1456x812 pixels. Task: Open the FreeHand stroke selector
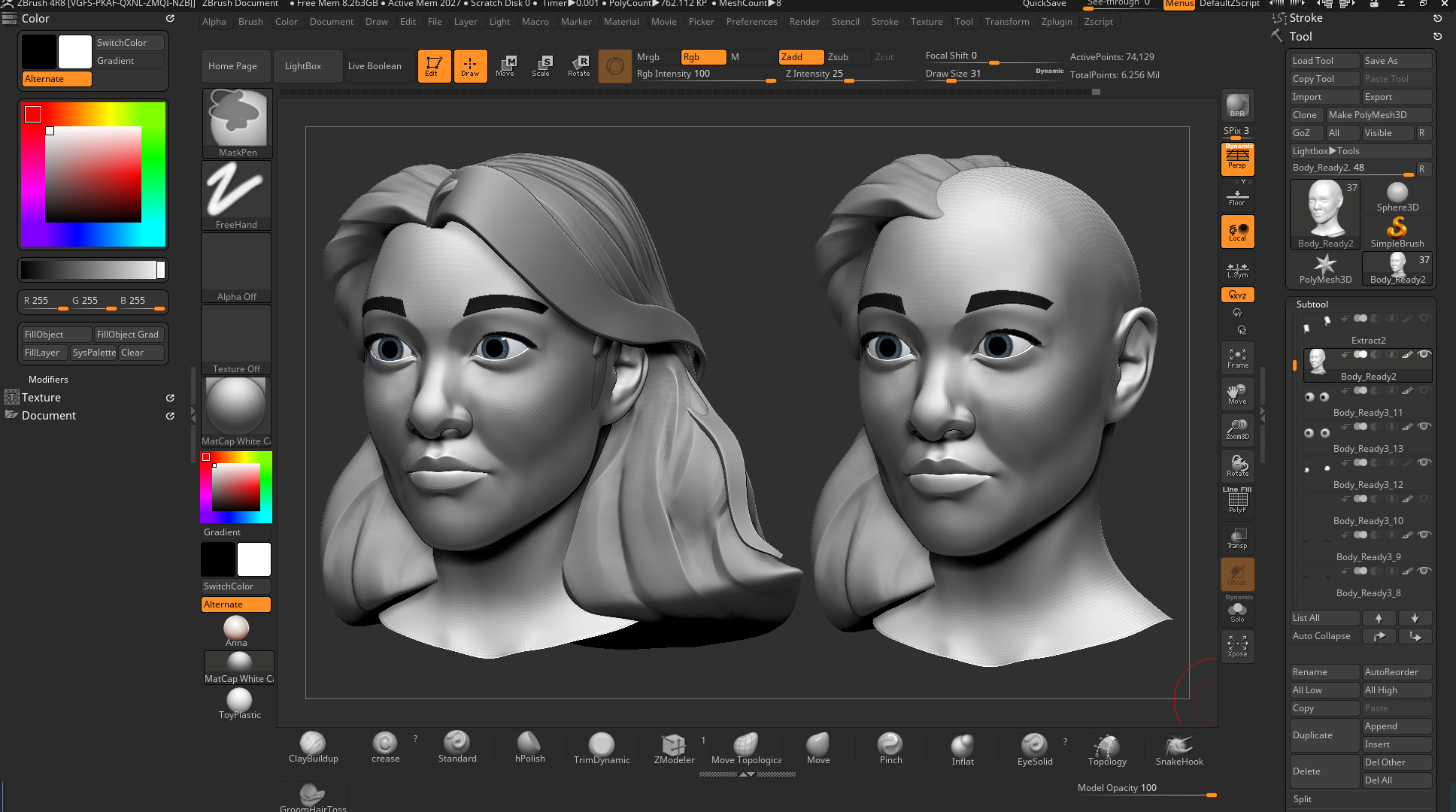point(236,195)
